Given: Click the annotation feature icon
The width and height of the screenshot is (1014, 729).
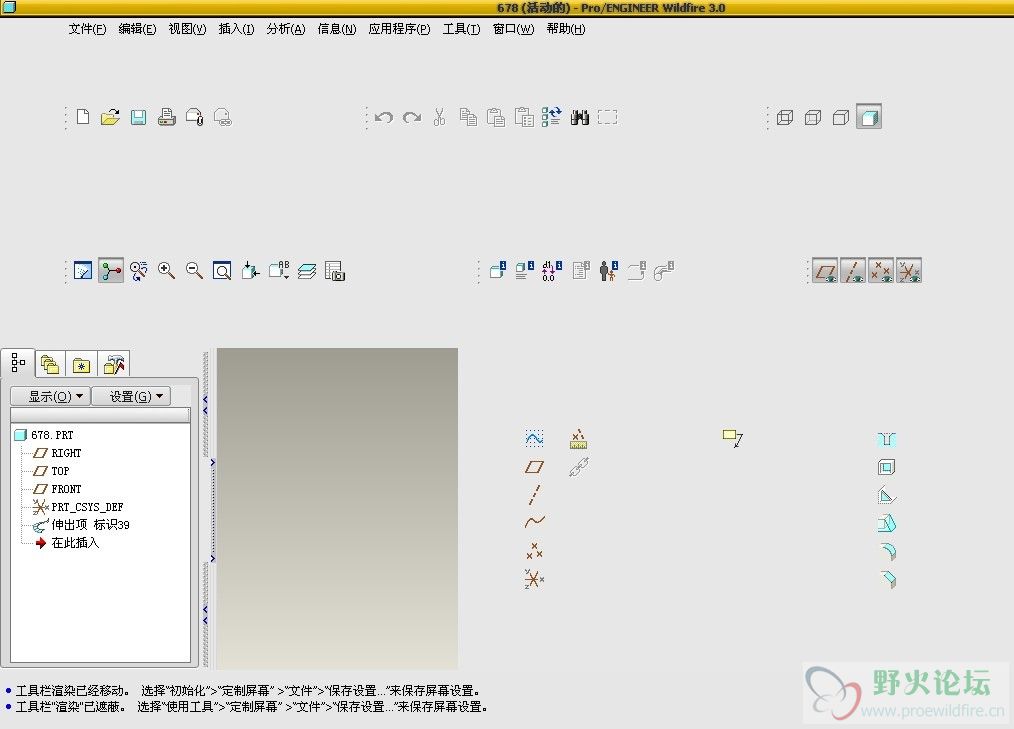Looking at the screenshot, I should (733, 439).
